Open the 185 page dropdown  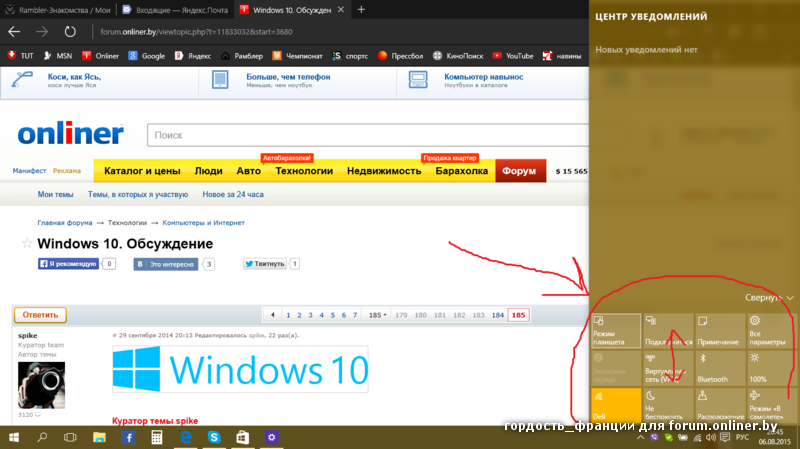click(378, 315)
